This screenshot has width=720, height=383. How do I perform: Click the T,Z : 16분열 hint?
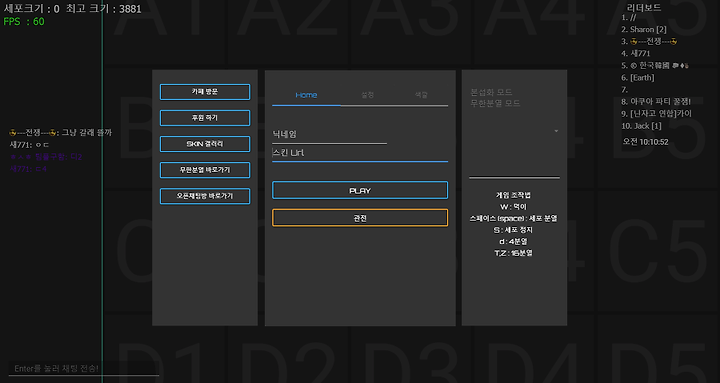[x=513, y=253]
